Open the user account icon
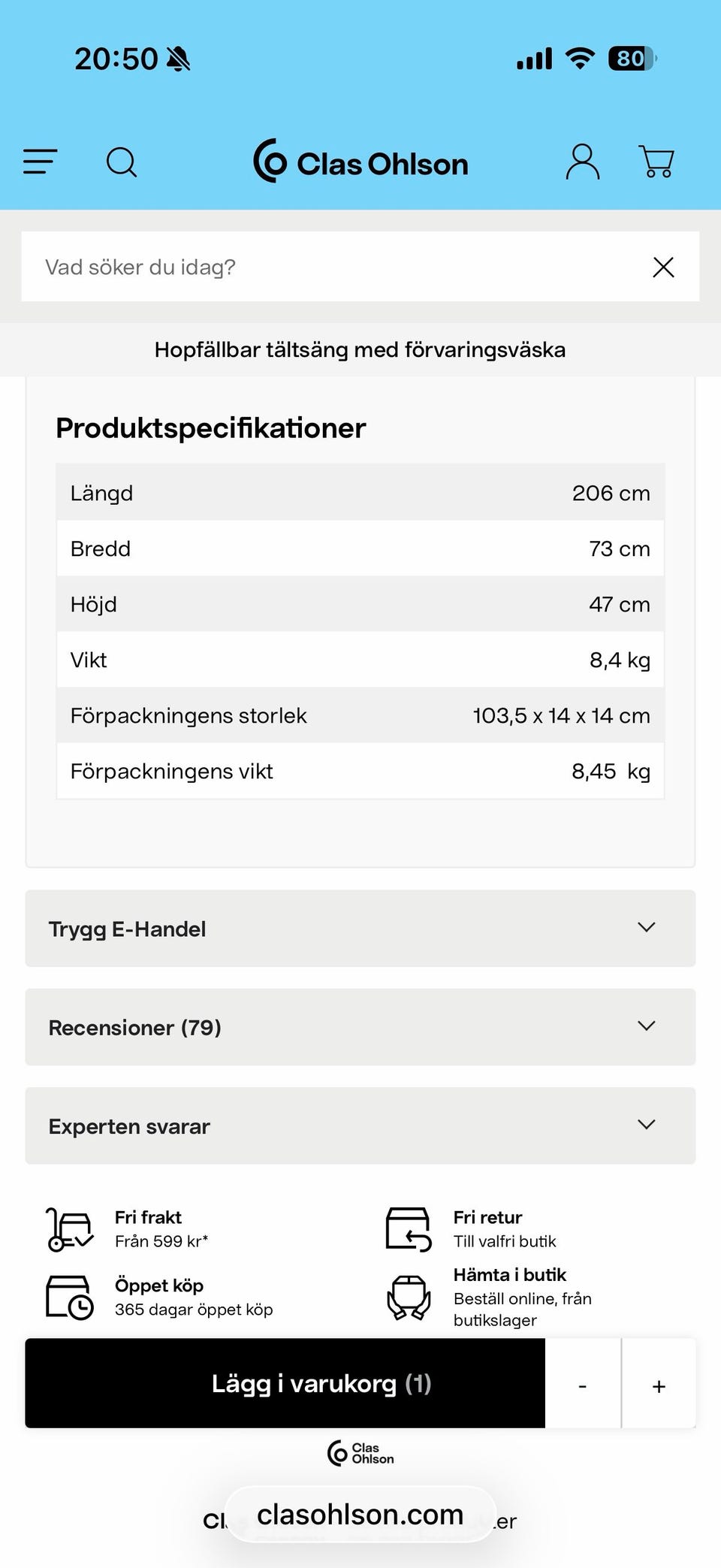The image size is (721, 1568). (x=582, y=162)
